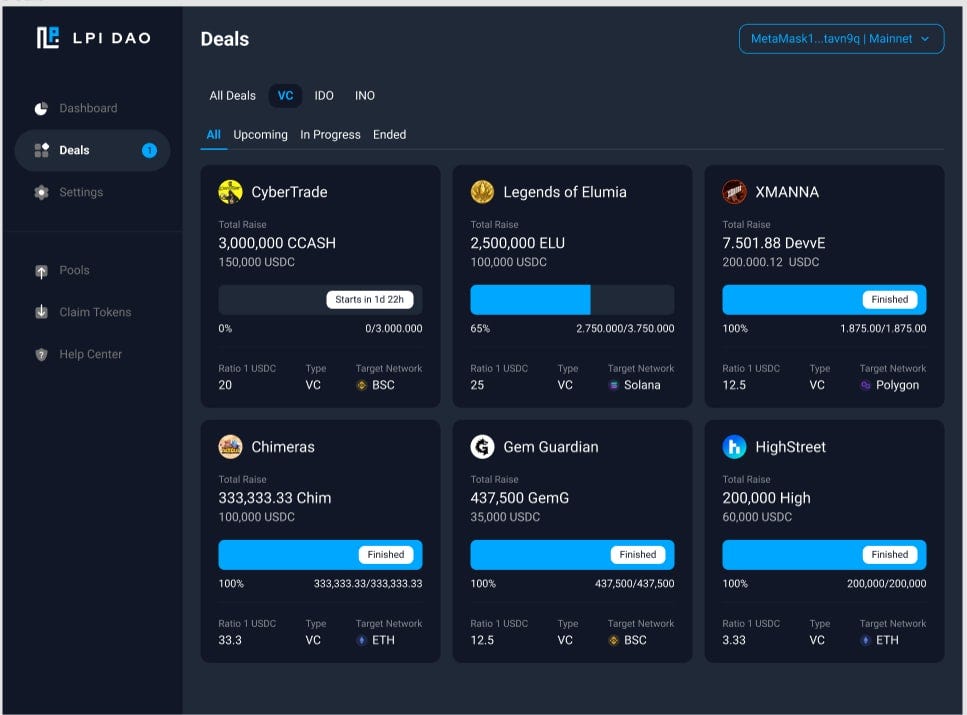Viewport: 967px width, 715px height.
Task: Click the LPI DAO logo icon
Action: click(47, 38)
